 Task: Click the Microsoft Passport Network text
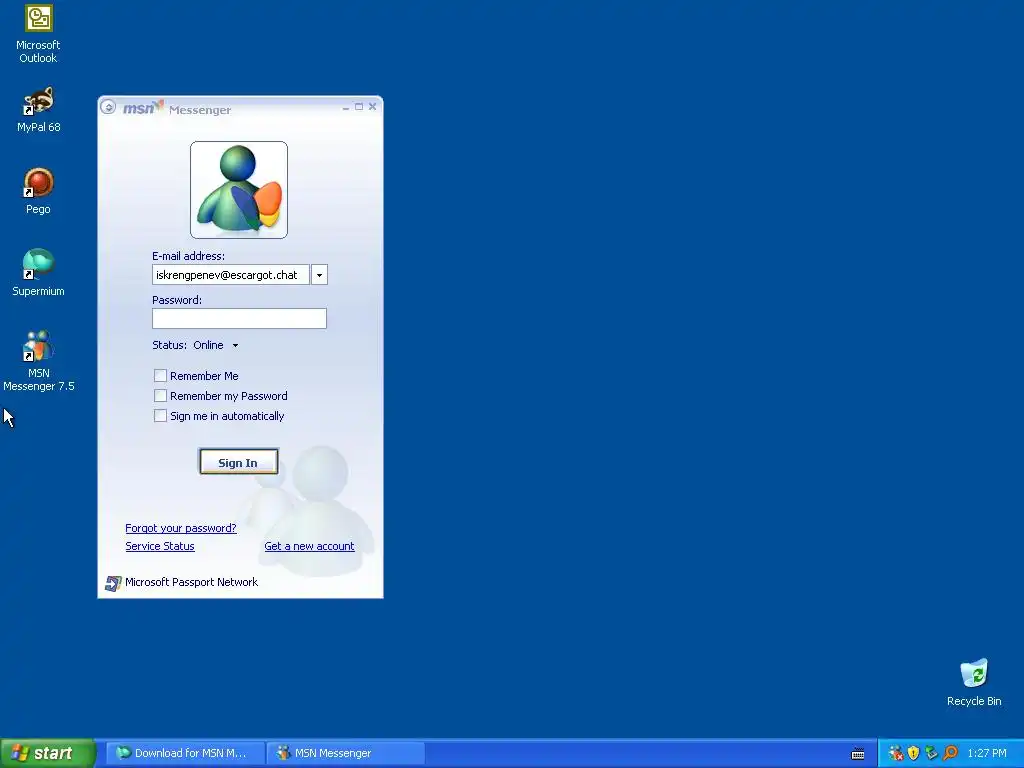click(x=191, y=582)
